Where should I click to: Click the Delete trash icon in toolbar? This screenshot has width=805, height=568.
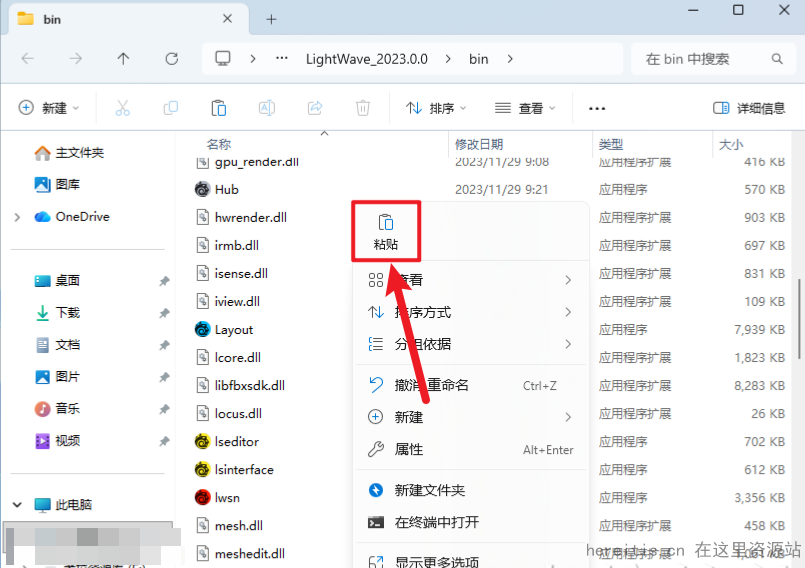(x=362, y=108)
